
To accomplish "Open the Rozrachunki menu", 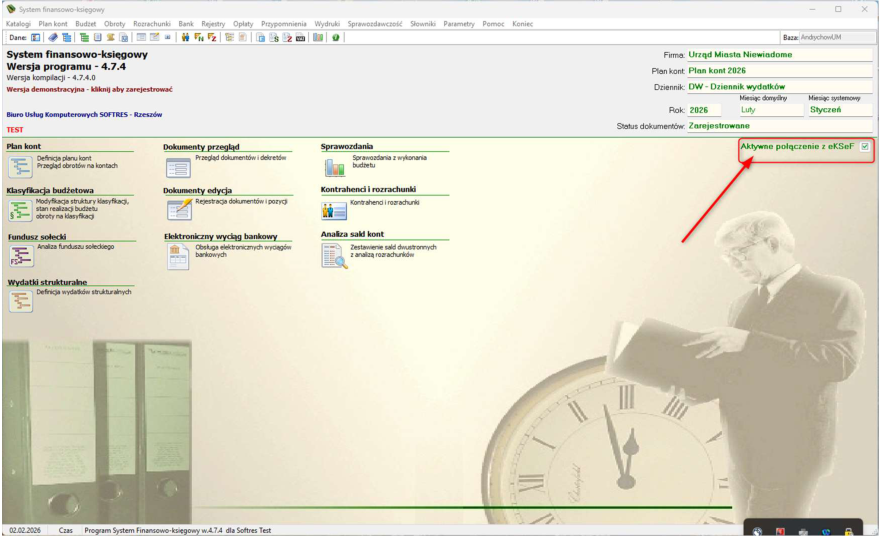I will pos(152,24).
